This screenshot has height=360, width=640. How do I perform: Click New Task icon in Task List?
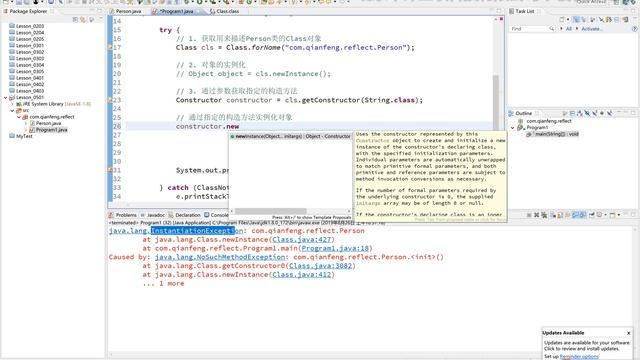562,19
